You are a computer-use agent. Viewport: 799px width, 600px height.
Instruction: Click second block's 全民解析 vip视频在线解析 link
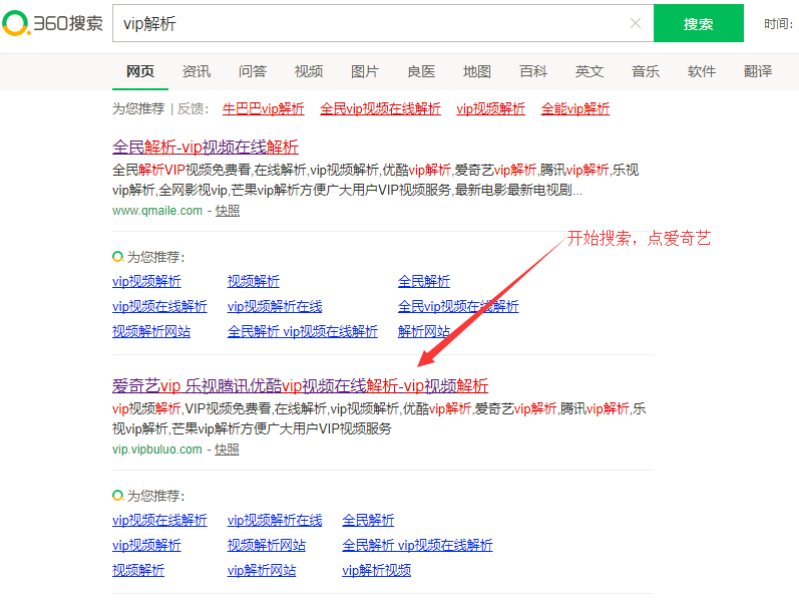coord(417,545)
